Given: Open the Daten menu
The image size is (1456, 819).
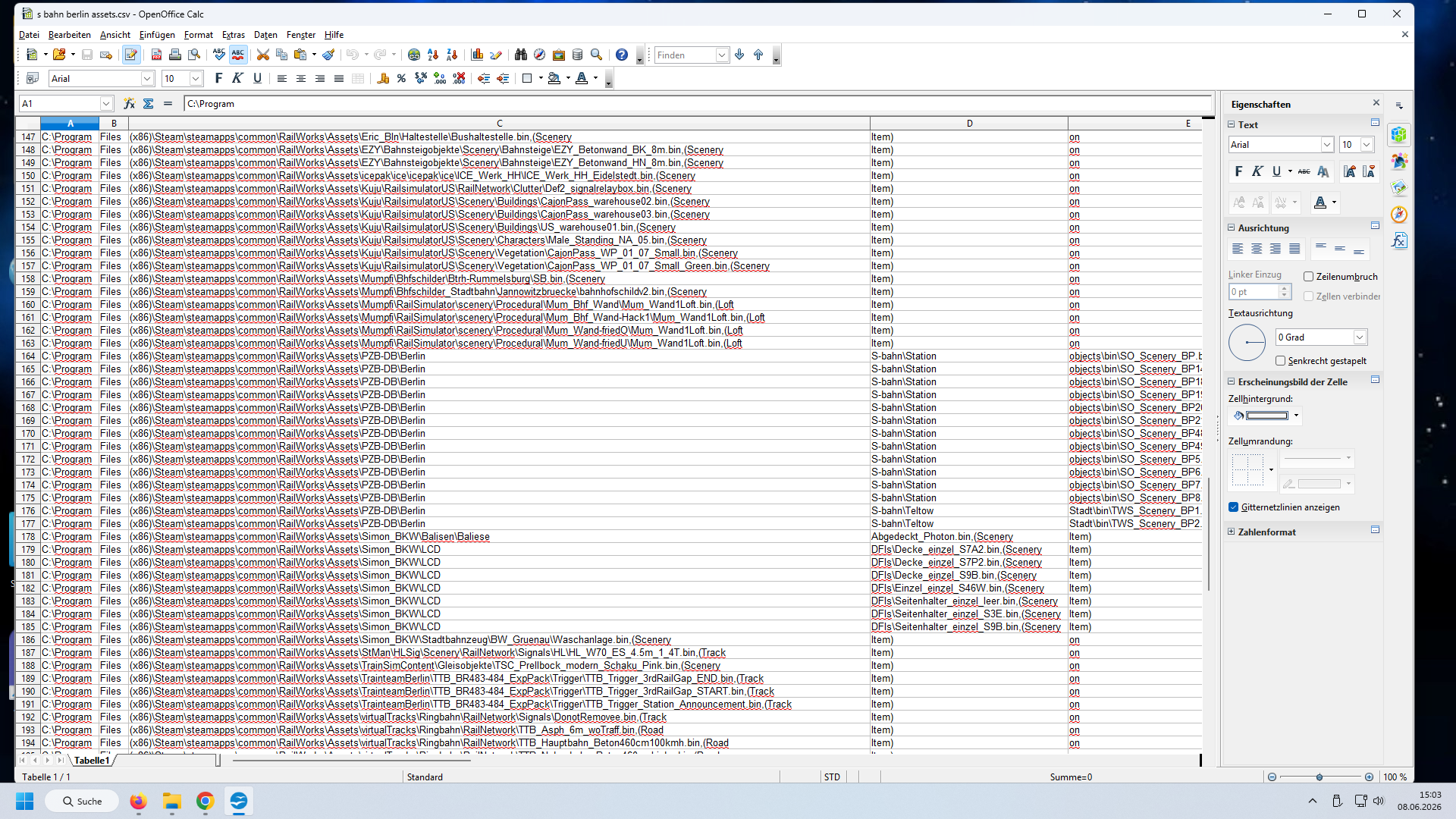Looking at the screenshot, I should coord(265,35).
